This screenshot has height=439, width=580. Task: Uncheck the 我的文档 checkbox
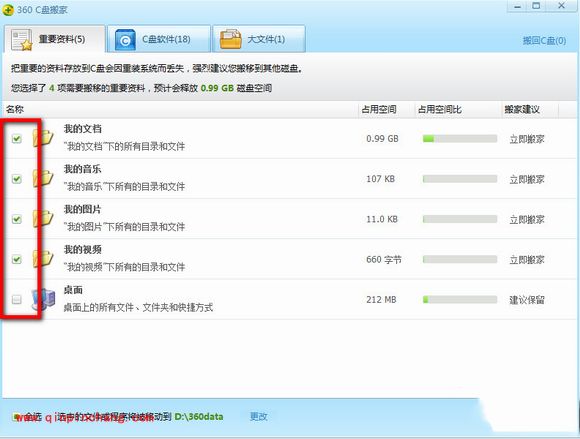[x=16, y=139]
